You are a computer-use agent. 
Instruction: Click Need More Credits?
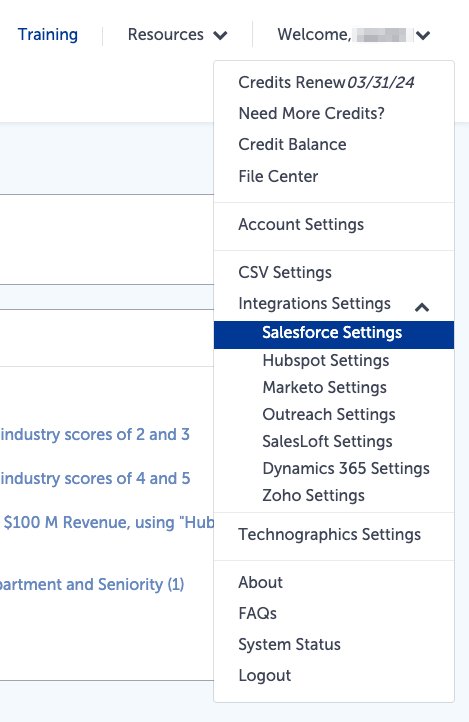(x=311, y=113)
